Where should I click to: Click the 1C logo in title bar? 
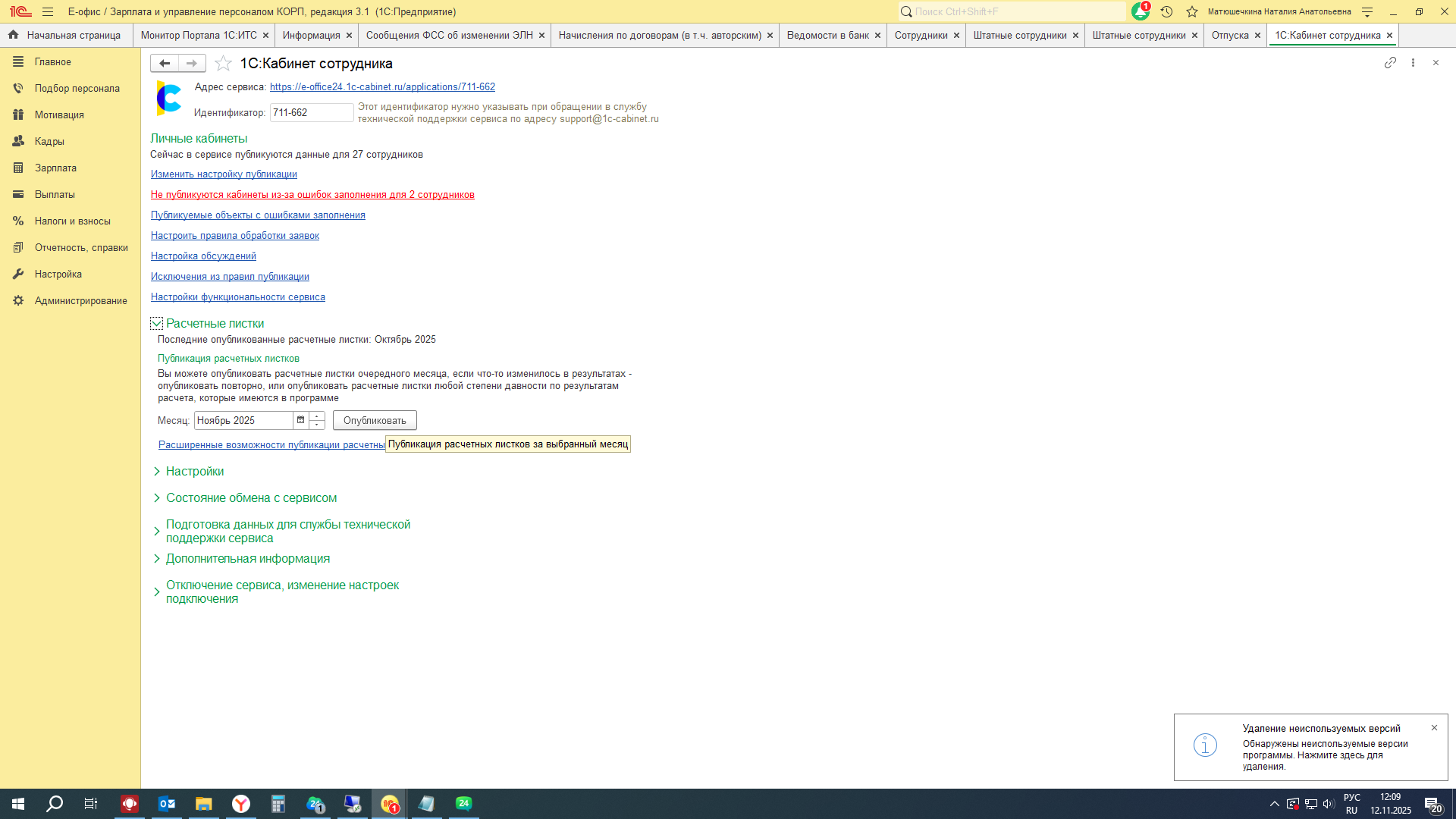20,11
